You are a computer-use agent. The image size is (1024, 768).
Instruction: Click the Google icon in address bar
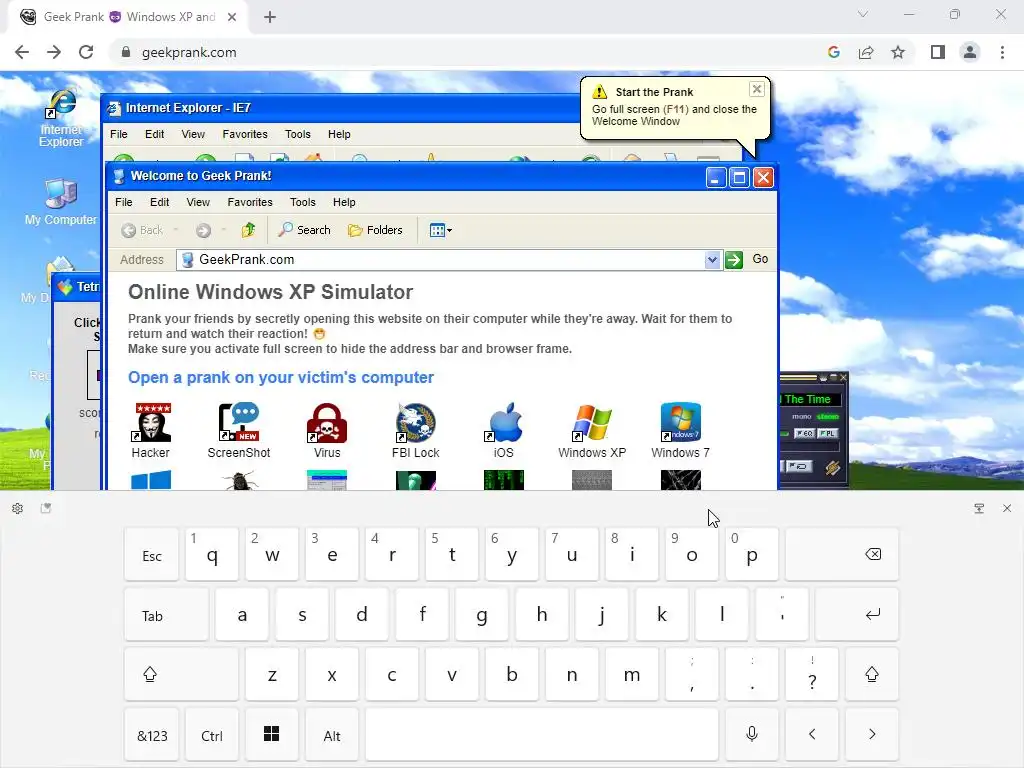tap(833, 52)
